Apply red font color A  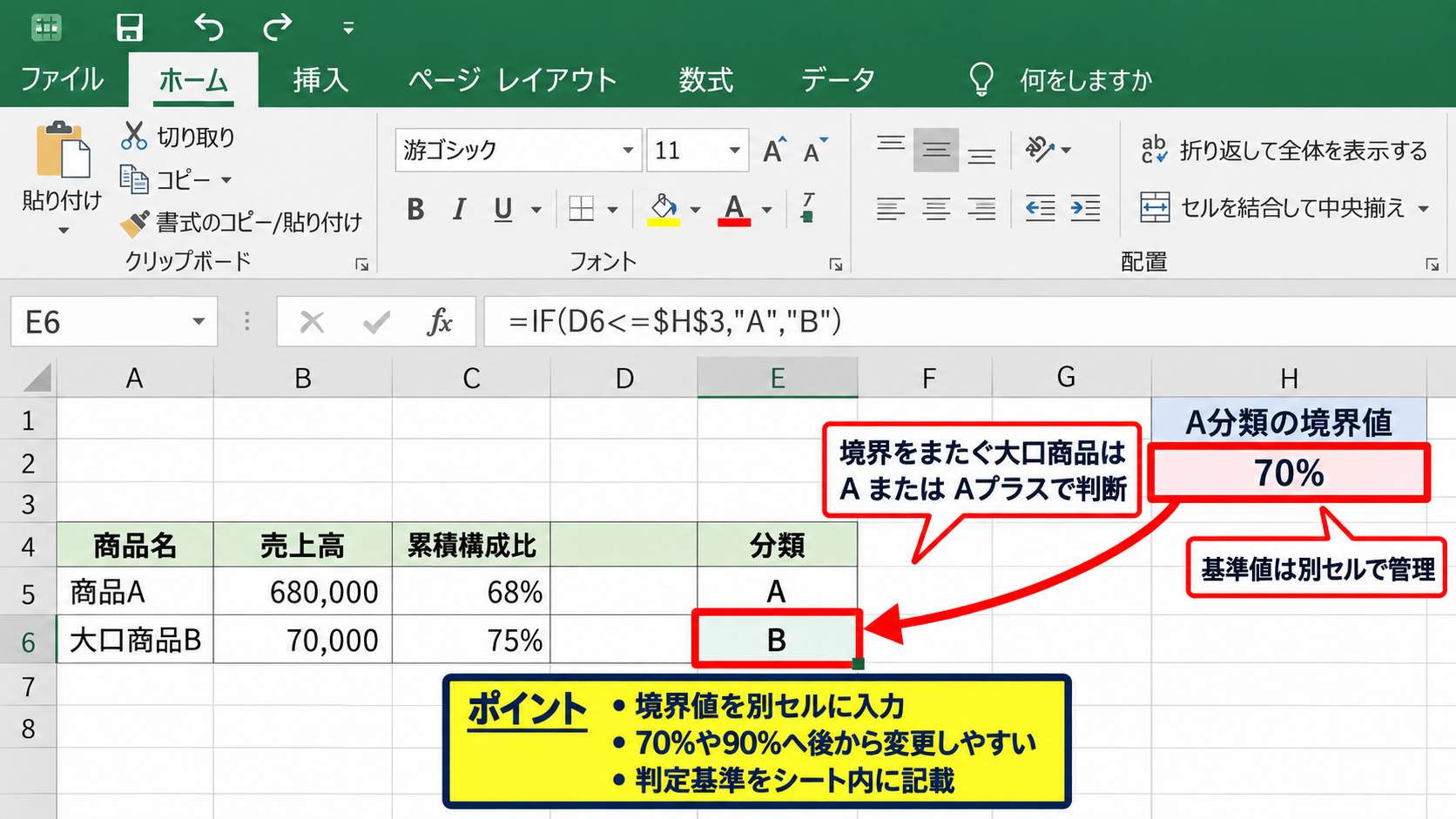click(734, 209)
